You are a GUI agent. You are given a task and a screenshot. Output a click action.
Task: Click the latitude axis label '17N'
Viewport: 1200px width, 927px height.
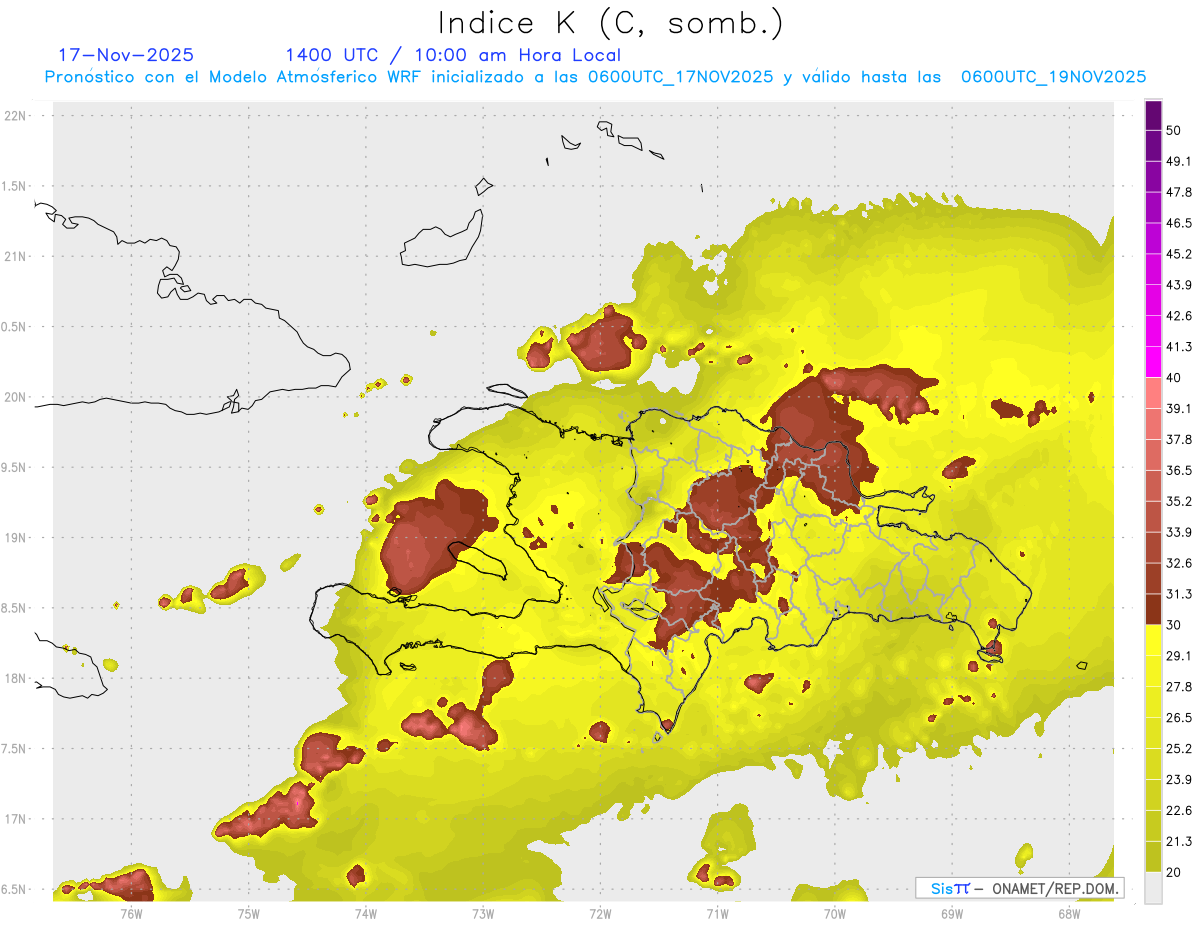point(15,820)
